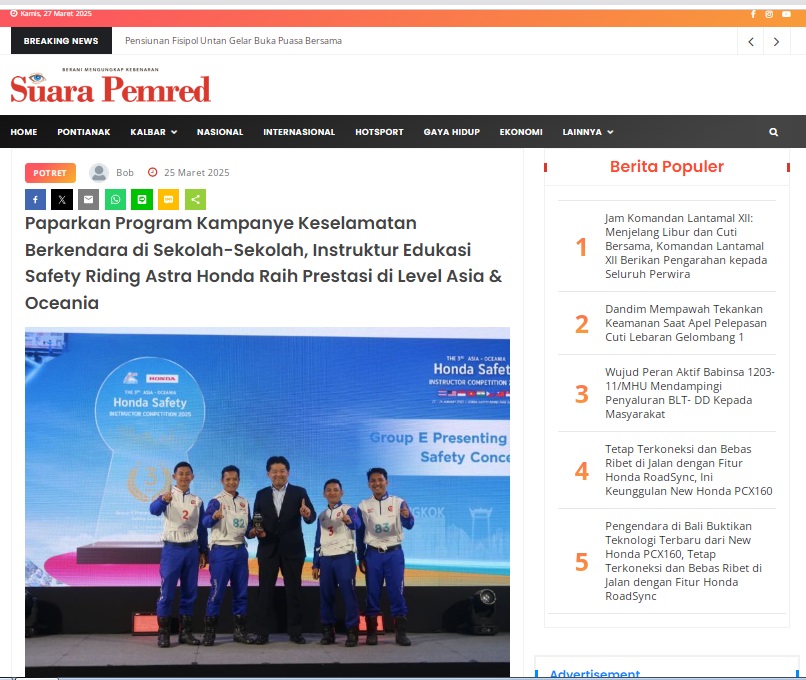
Task: Expand the KALBAR dropdown menu
Action: point(154,132)
